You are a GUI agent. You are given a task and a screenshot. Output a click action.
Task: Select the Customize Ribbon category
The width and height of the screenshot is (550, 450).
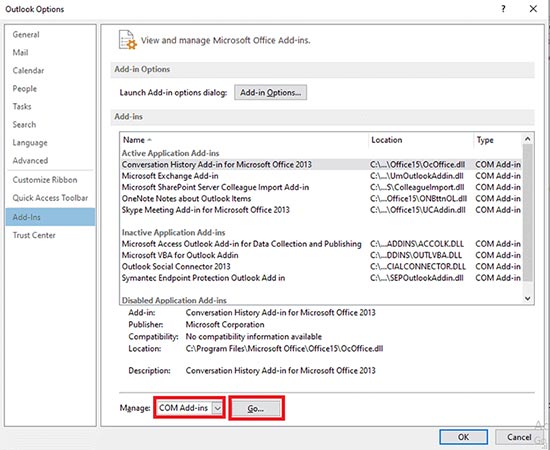pyautogui.click(x=45, y=180)
